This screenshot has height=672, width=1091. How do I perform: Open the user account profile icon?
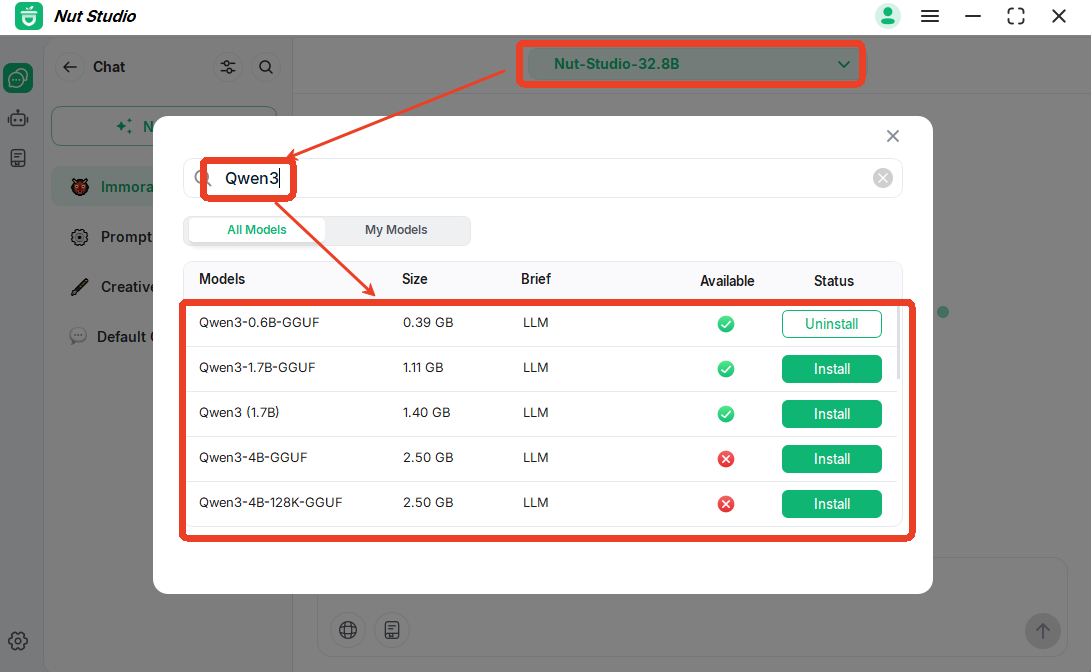point(887,16)
